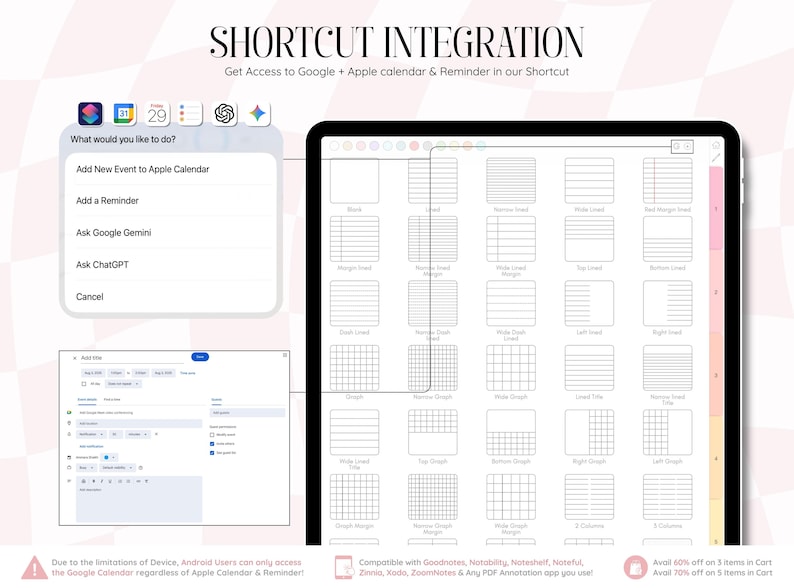Open planner side tab 2

716,292
